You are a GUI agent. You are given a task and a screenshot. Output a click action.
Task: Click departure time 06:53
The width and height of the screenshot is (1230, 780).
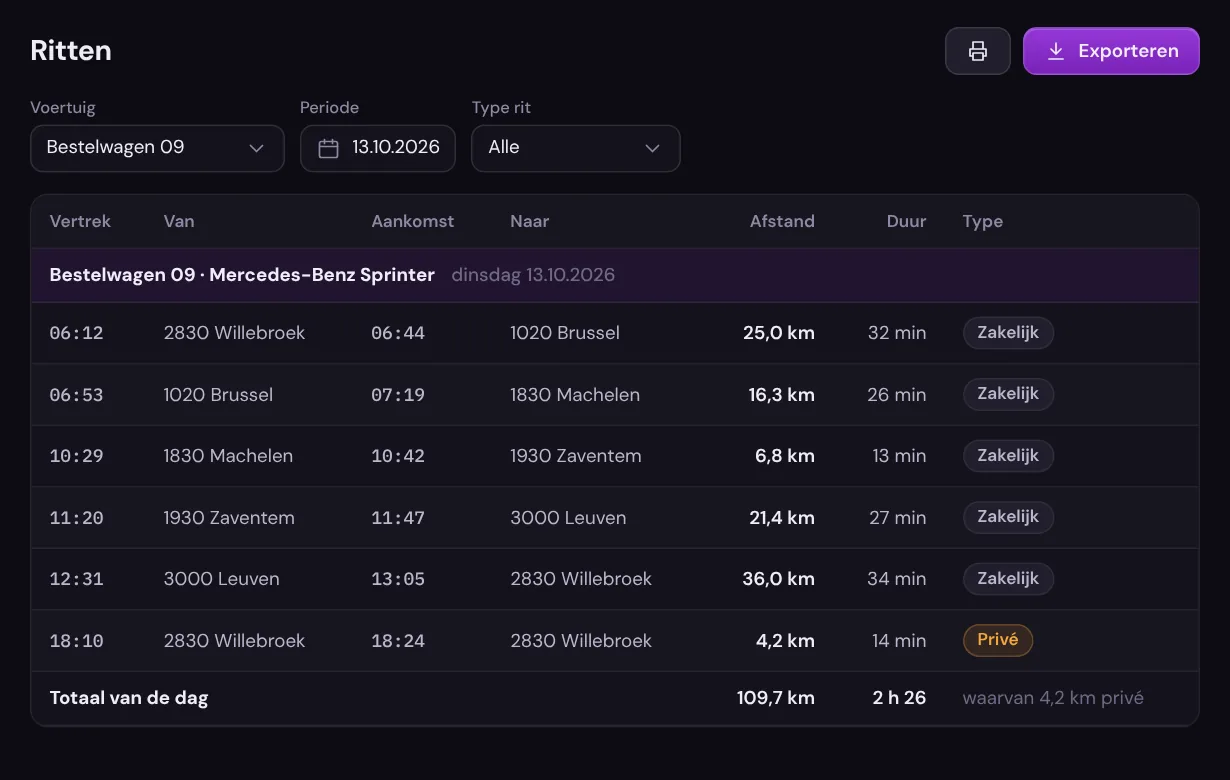tap(77, 395)
